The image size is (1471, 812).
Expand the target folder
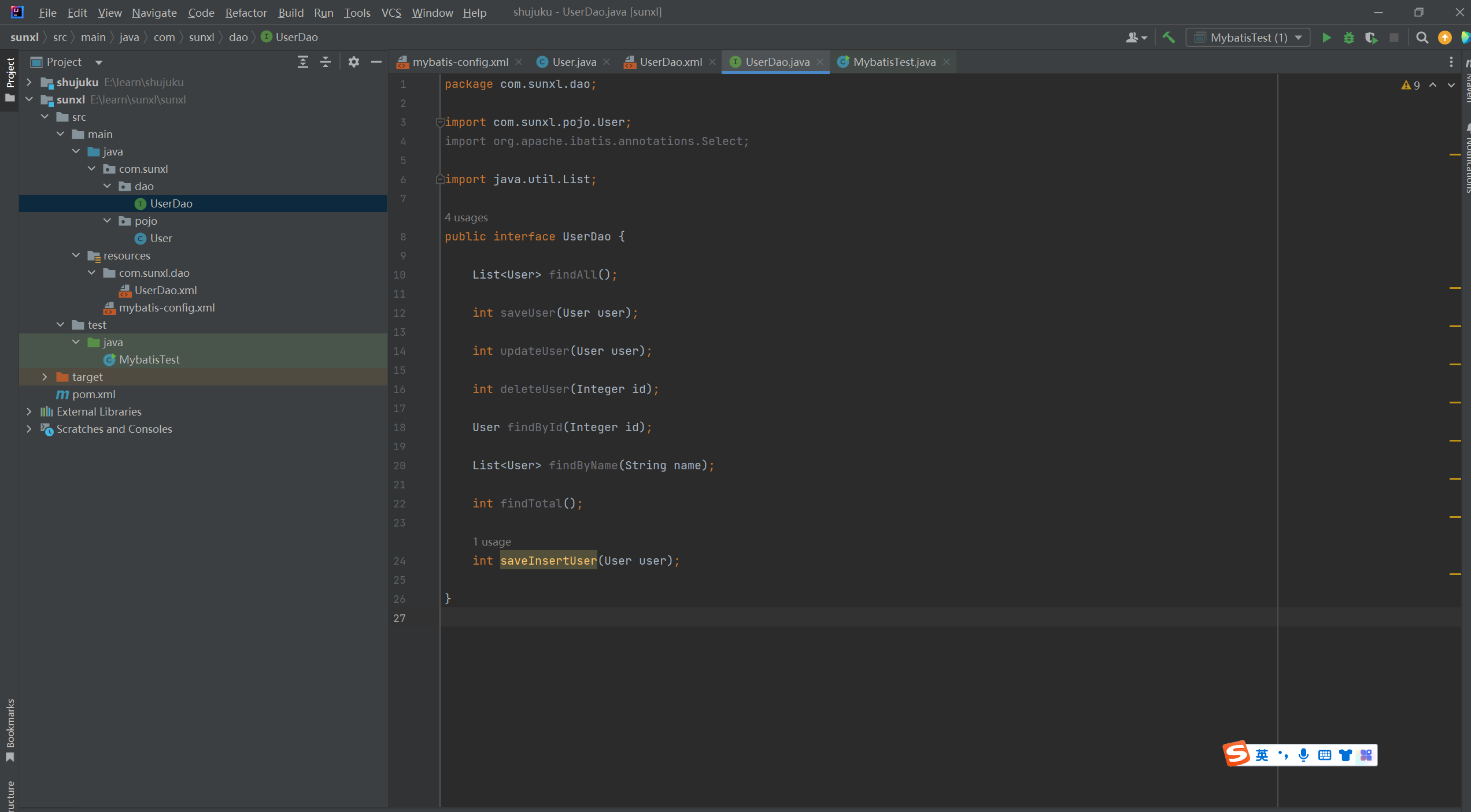(45, 377)
